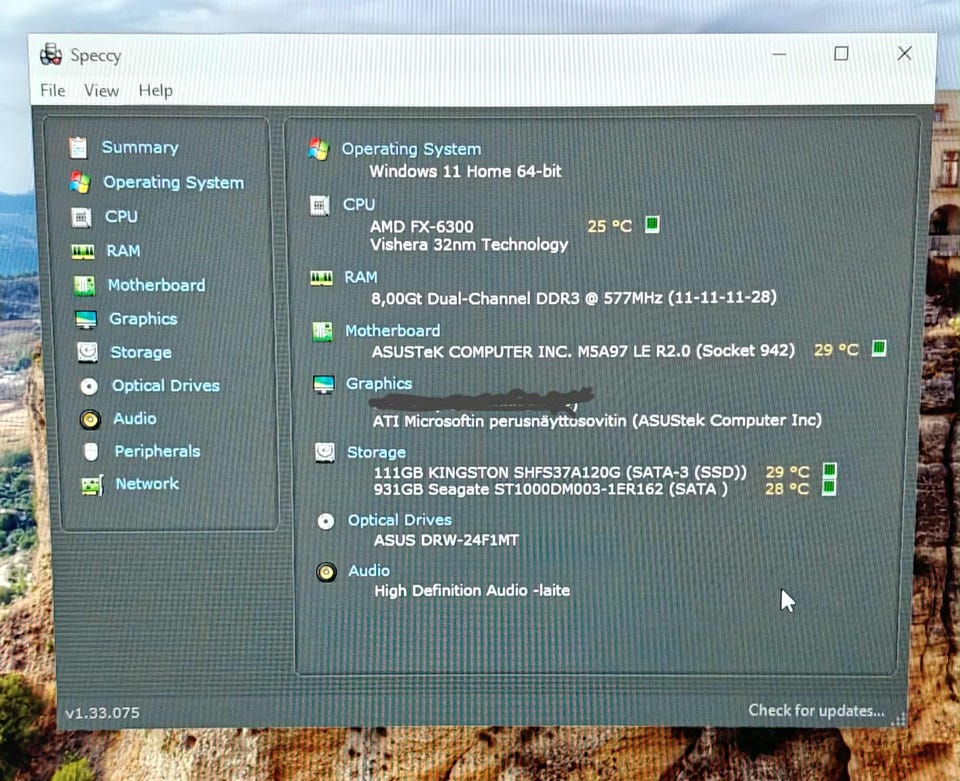Click the Optical Drives disc icon in summary
Viewport: 960px width, 781px height.
coord(326,521)
